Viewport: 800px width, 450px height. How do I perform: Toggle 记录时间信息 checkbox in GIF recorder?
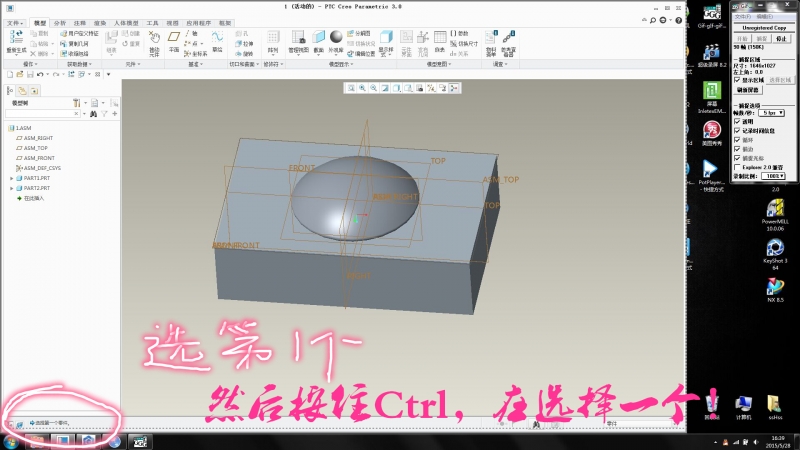[737, 131]
